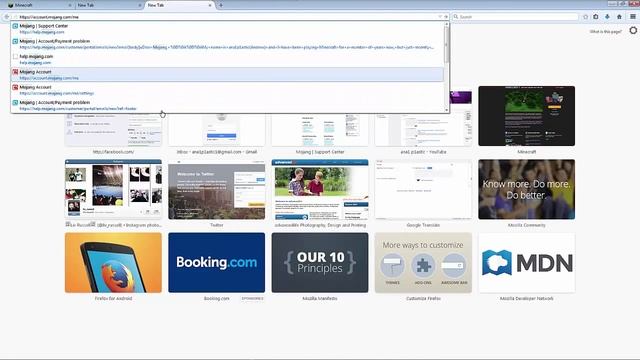Open a new tab with plus button
Screen dimensions: 640x360
(x=221, y=5)
